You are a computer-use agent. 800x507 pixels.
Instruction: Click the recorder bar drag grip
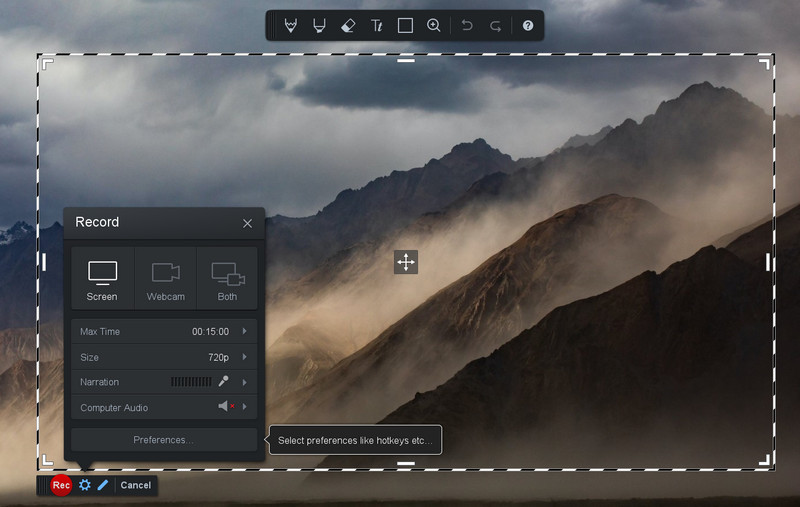[43, 485]
